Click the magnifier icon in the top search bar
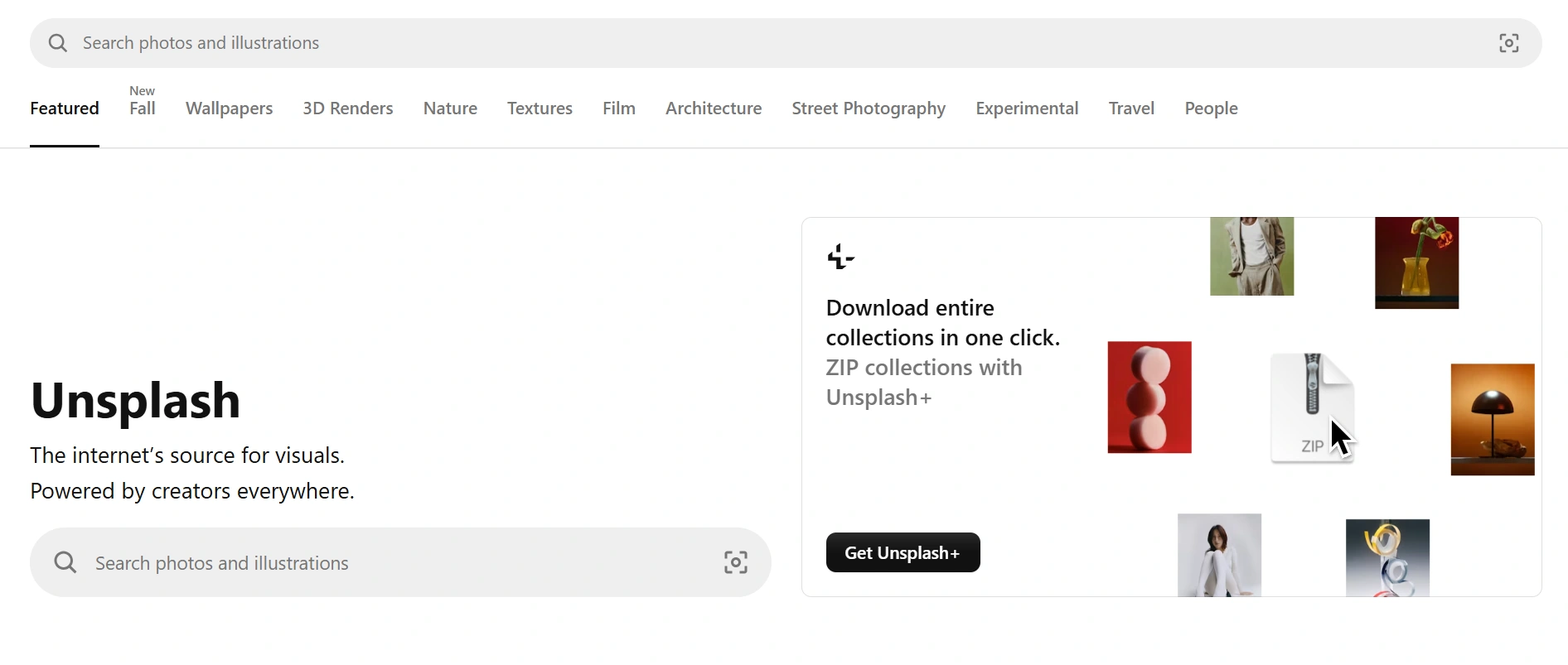Image resolution: width=1568 pixels, height=665 pixels. pyautogui.click(x=57, y=43)
